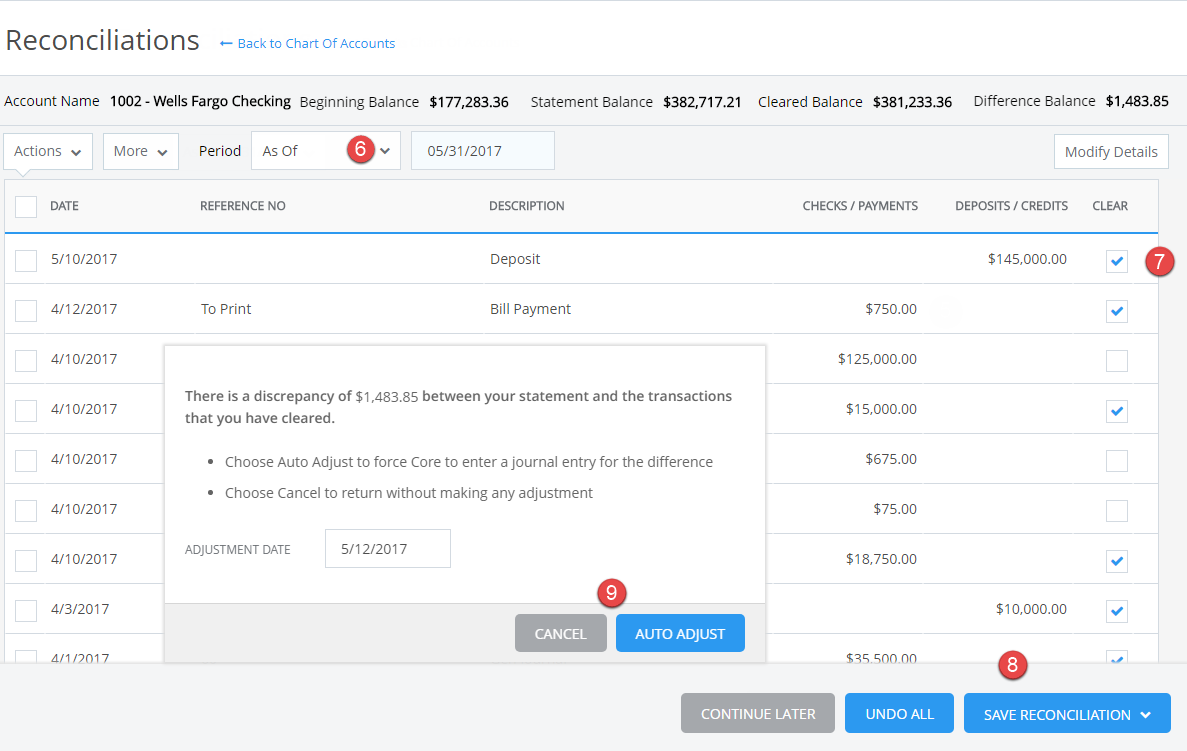Click the Statement Balance value $382,717.21

pos(703,102)
